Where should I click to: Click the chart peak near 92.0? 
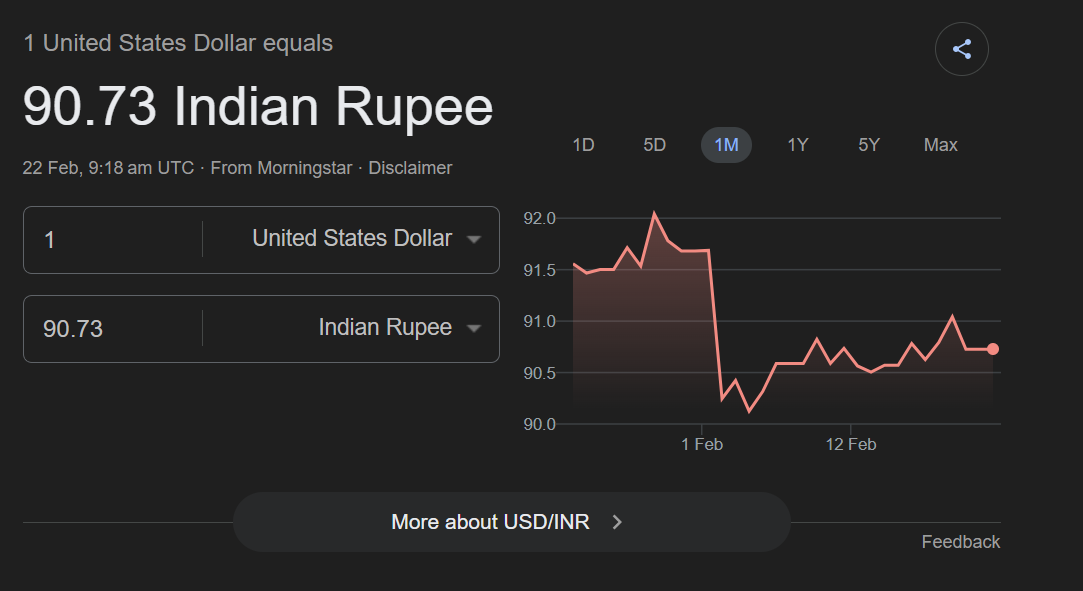[654, 213]
